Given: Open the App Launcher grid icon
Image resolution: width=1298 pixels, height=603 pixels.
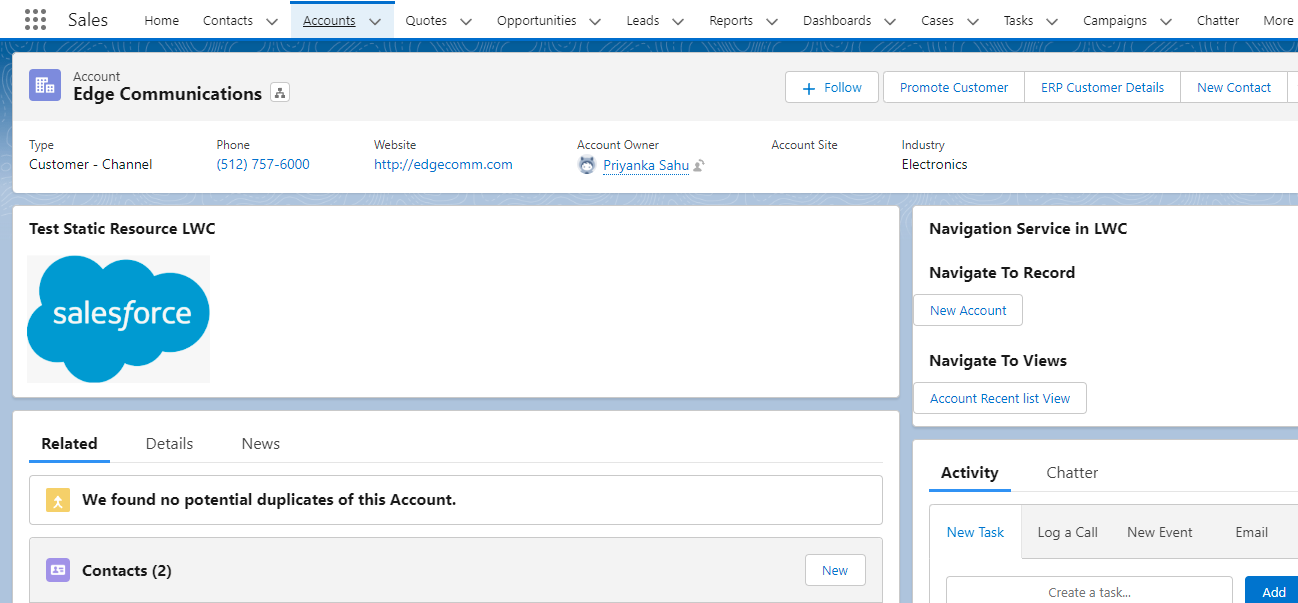Looking at the screenshot, I should pyautogui.click(x=35, y=20).
